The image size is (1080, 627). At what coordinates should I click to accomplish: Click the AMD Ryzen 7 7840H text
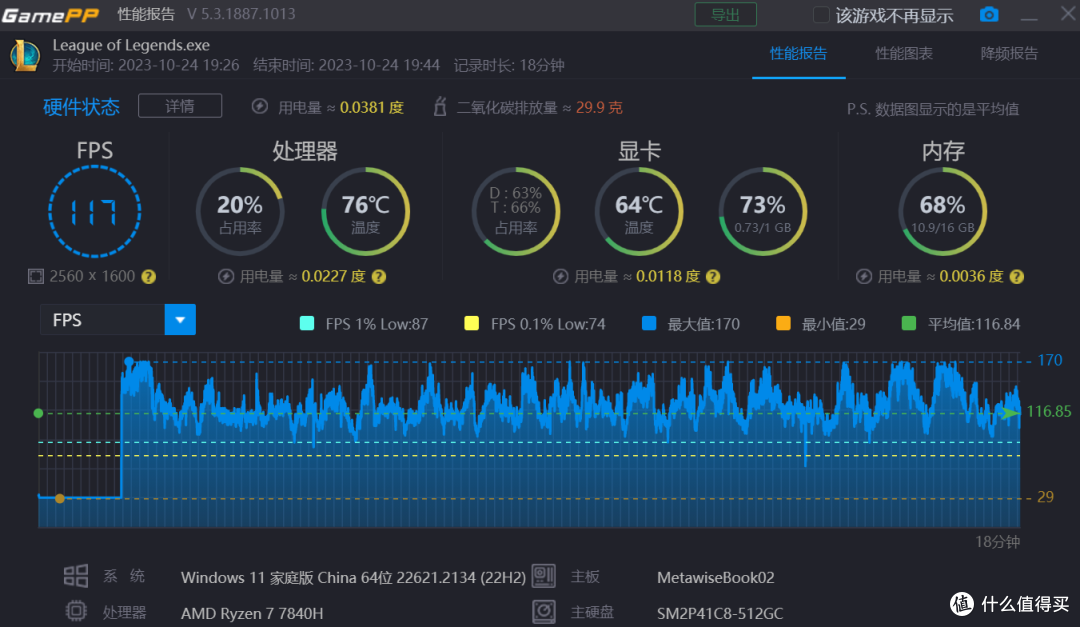tap(251, 613)
